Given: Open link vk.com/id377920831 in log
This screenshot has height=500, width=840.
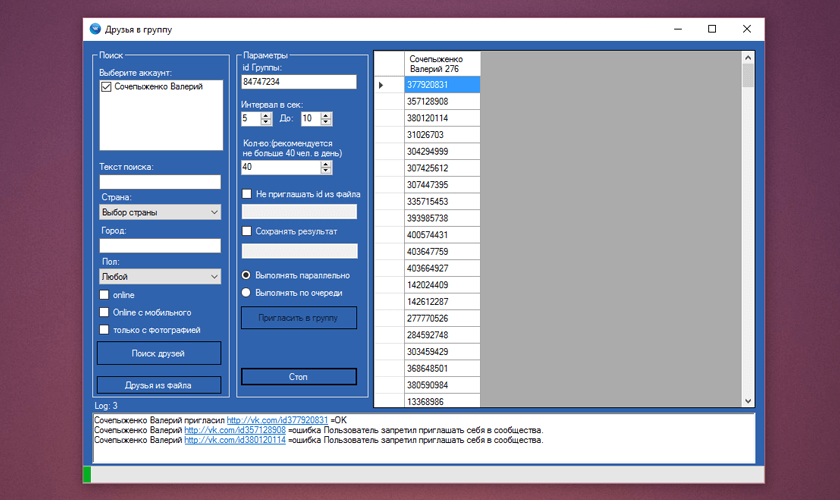Looking at the screenshot, I should (x=277, y=420).
